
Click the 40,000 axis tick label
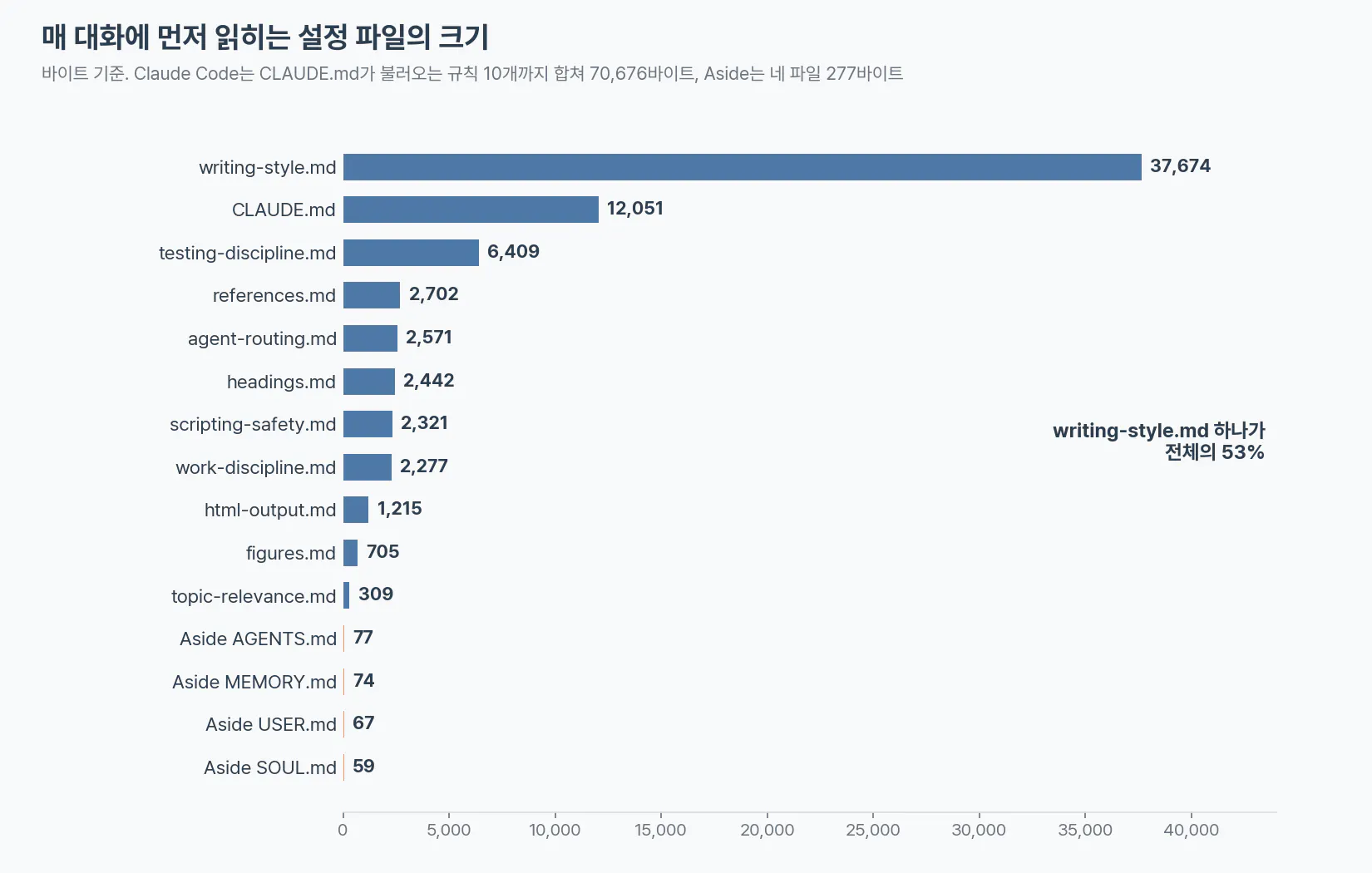(1191, 830)
